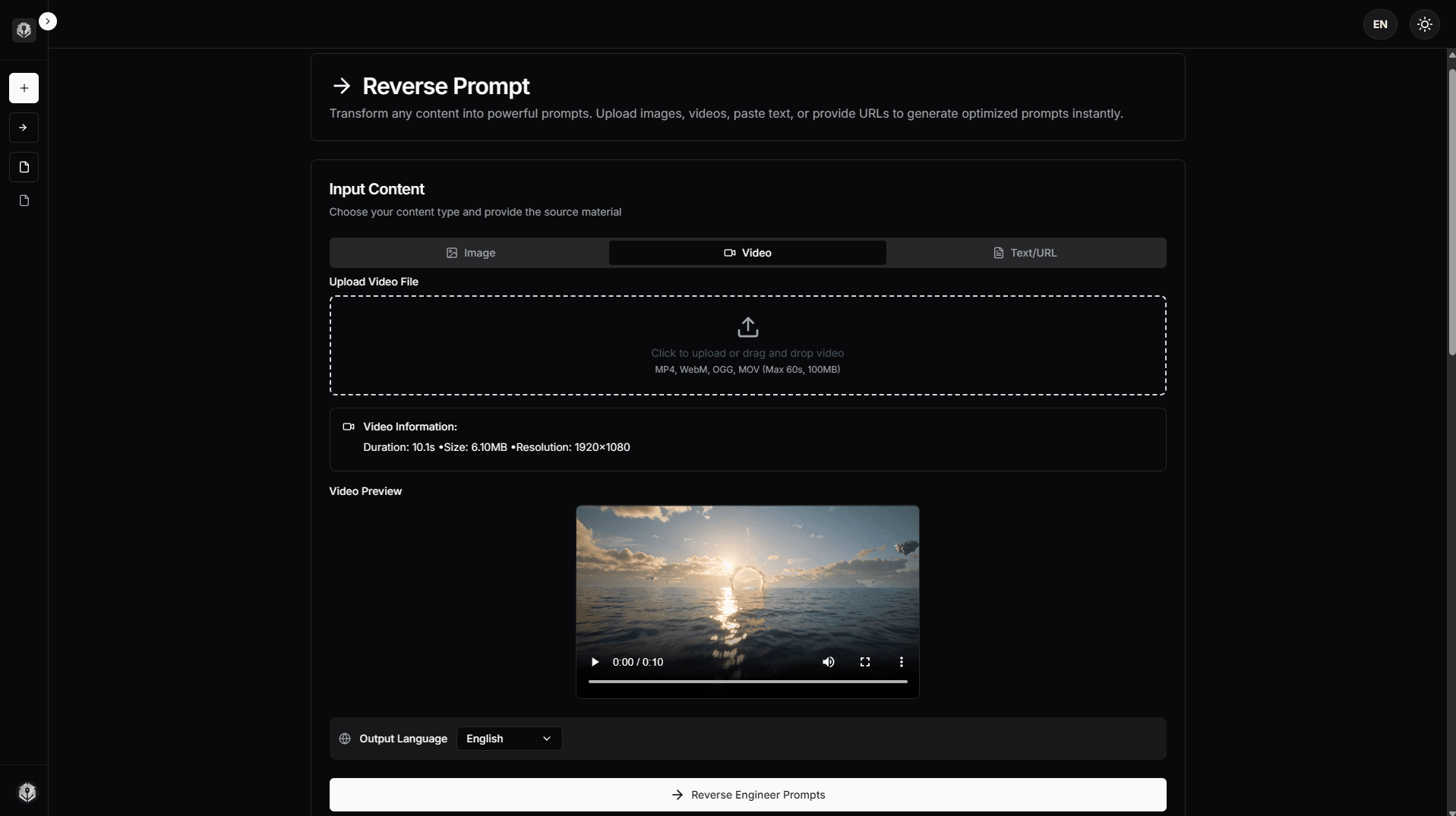Switch interface language via EN toggle
1456x816 pixels.
pos(1380,24)
